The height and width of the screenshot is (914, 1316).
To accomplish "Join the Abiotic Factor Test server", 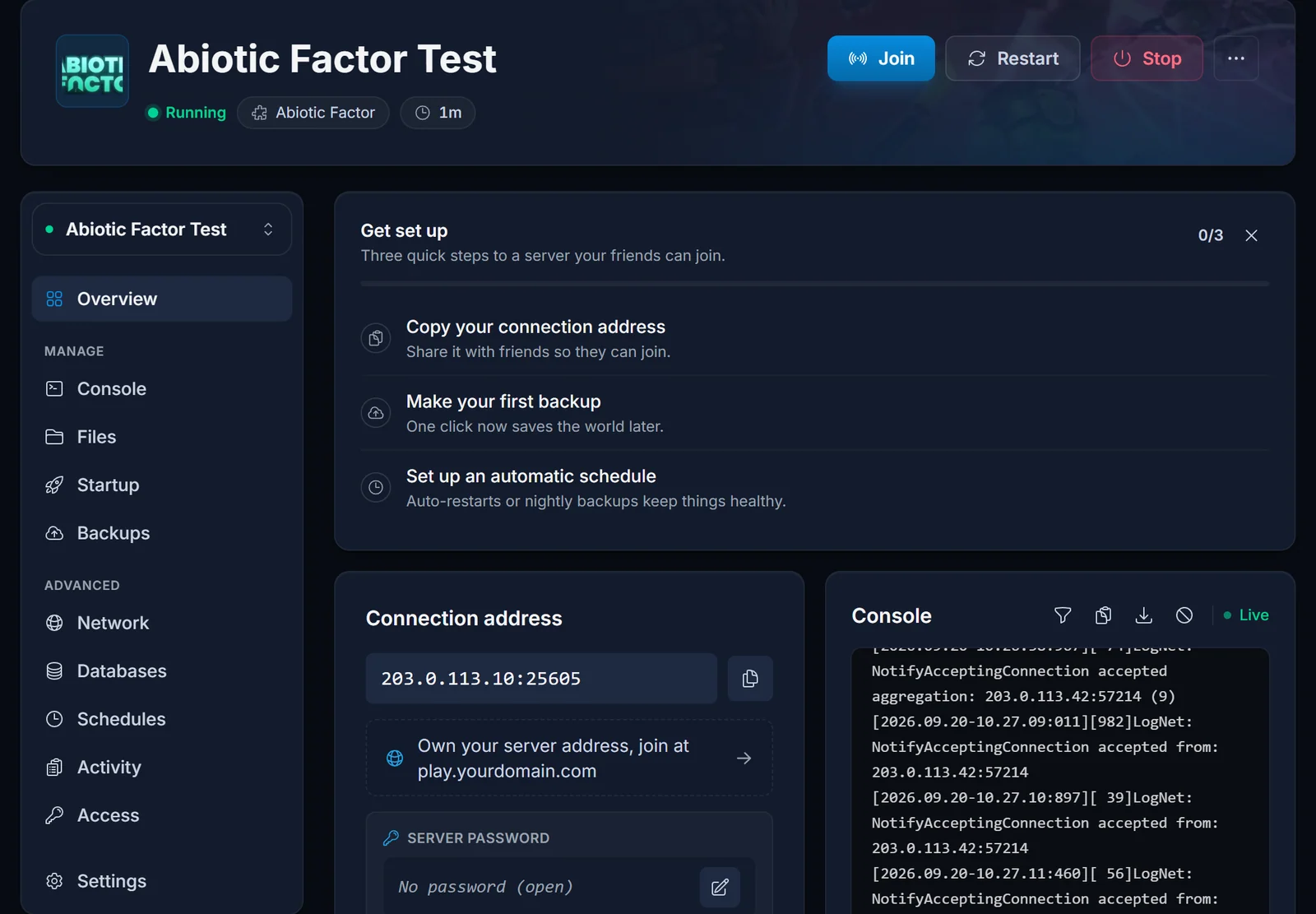I will (881, 58).
